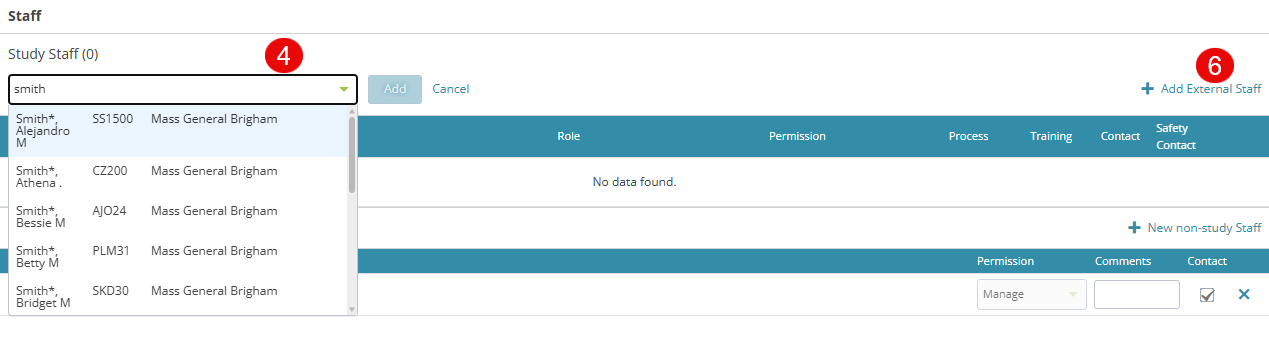This screenshot has height=364, width=1269.
Task: Click the Cancel link
Action: point(451,89)
